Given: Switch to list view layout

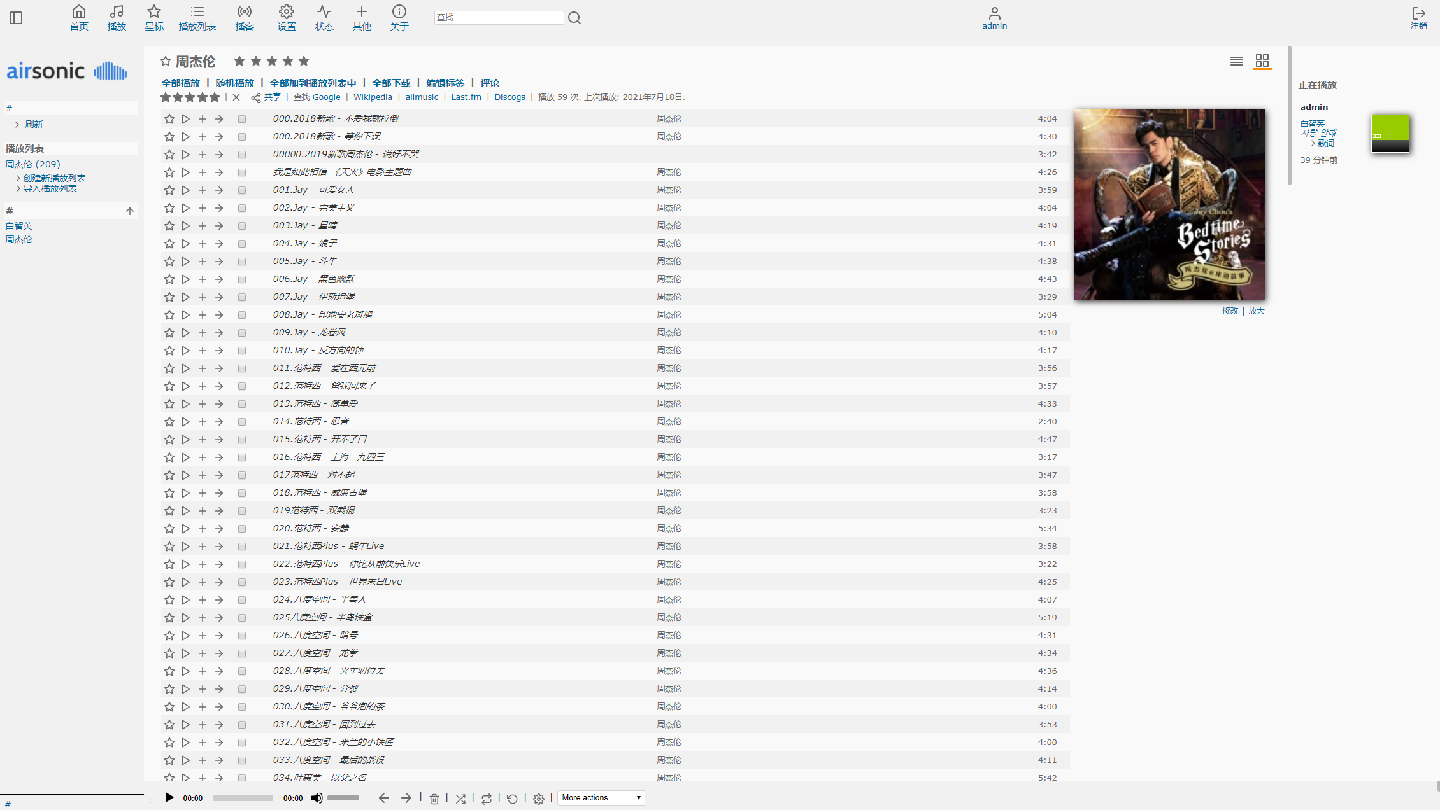Looking at the screenshot, I should click(1236, 61).
